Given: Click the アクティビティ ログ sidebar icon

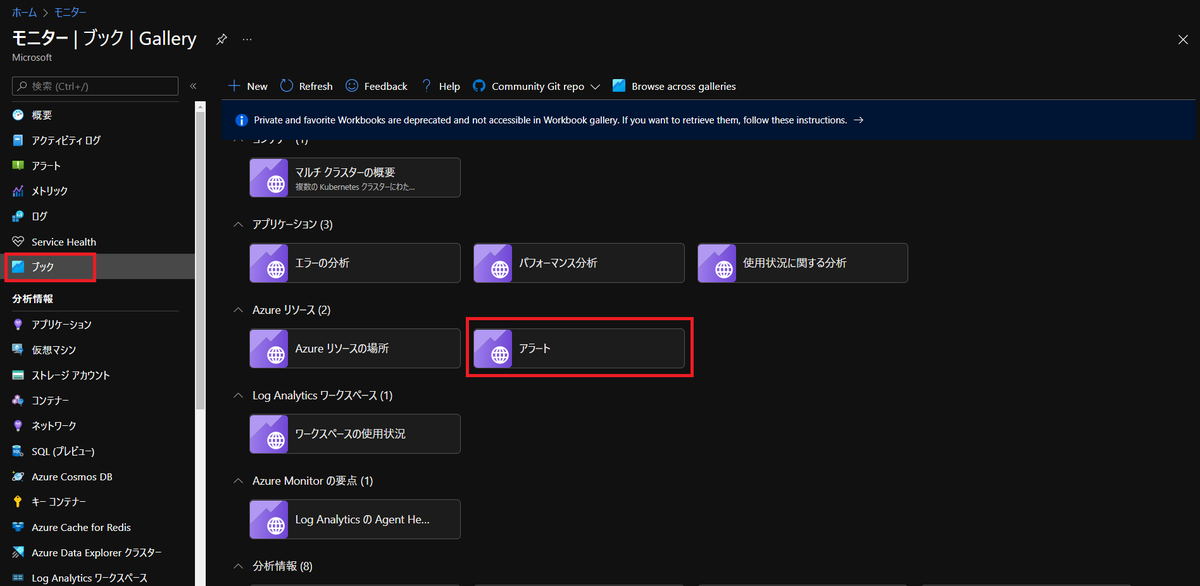Looking at the screenshot, I should [x=18, y=140].
